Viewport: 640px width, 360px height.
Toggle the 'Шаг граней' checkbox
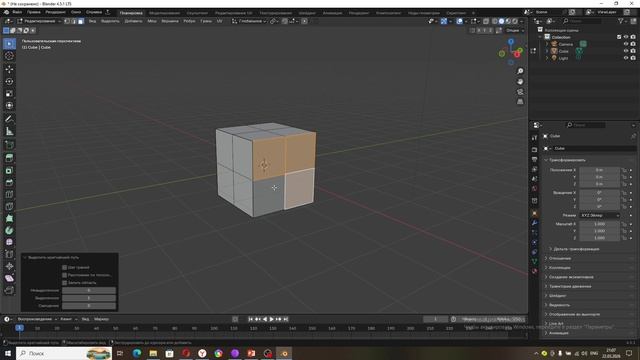tap(64, 267)
